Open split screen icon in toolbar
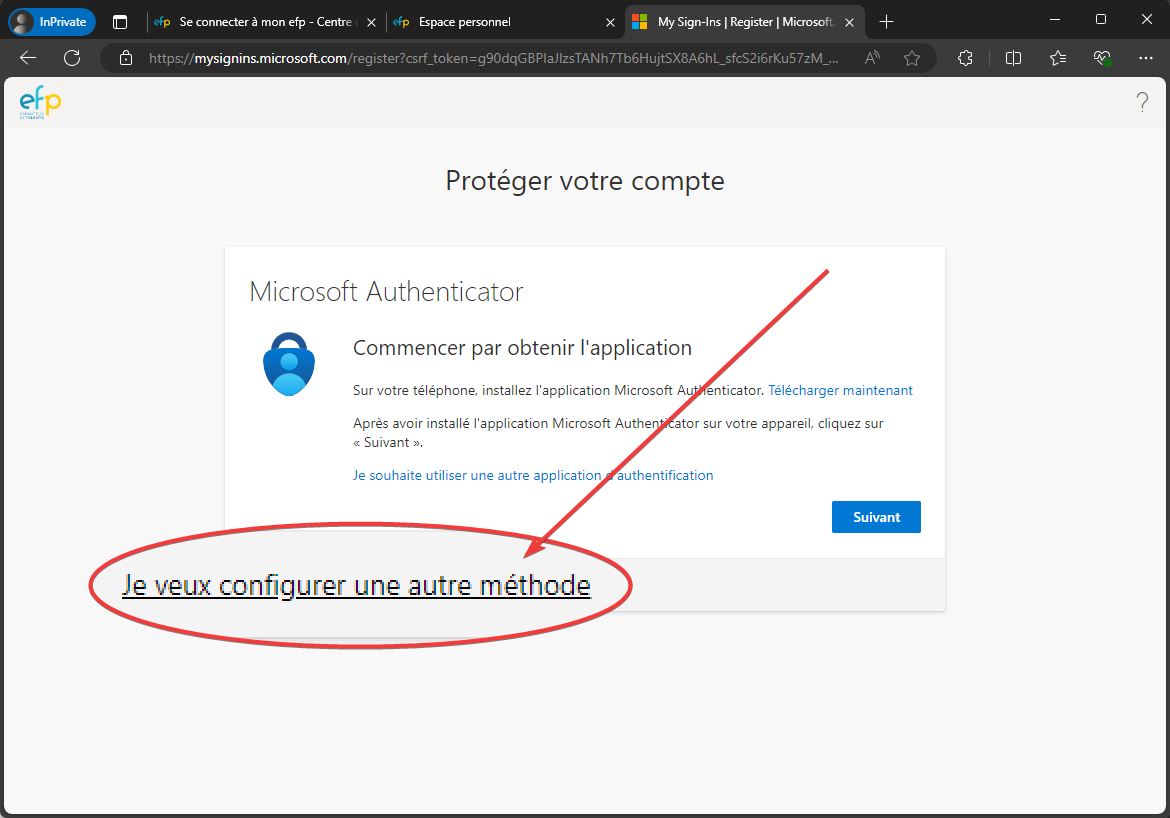Image resolution: width=1170 pixels, height=818 pixels. coord(1013,58)
